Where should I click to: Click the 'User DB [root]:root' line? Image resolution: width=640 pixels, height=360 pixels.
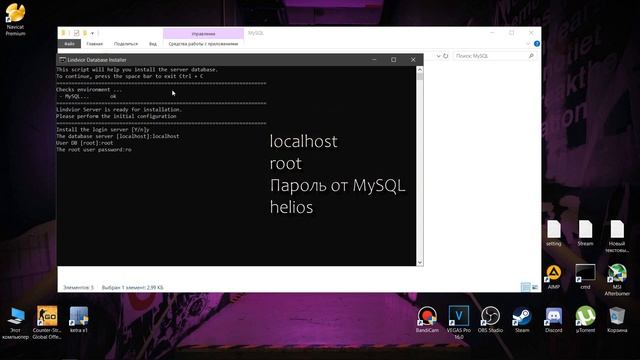(x=85, y=143)
